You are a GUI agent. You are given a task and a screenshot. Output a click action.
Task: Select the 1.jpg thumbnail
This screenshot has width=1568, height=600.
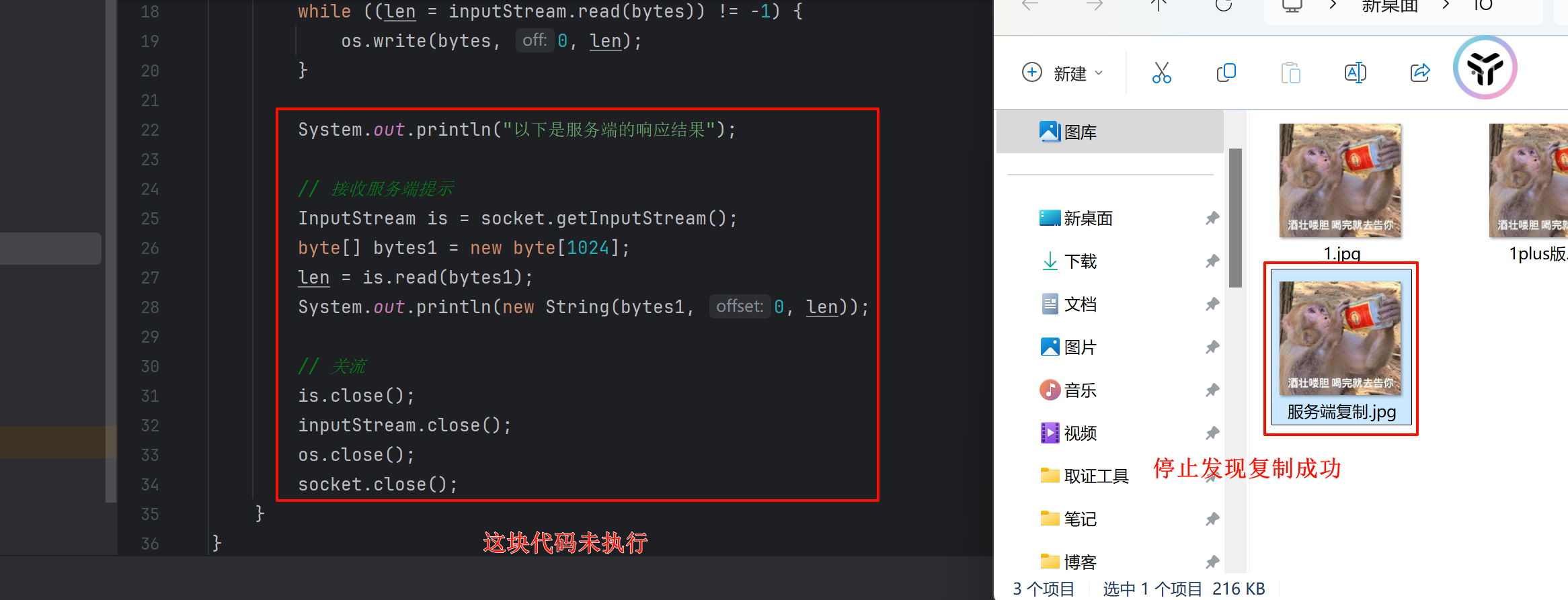tap(1340, 180)
